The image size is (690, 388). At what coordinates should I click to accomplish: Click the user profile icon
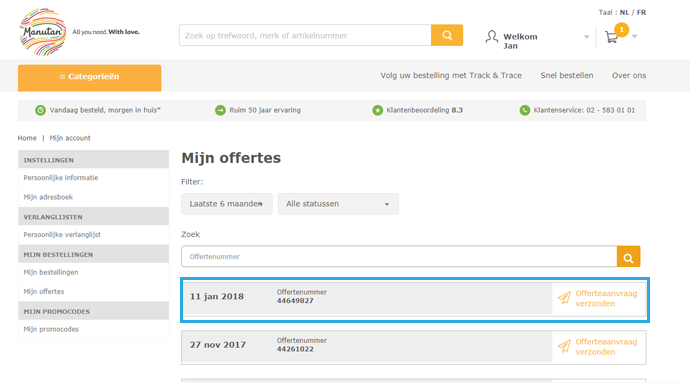click(x=492, y=37)
